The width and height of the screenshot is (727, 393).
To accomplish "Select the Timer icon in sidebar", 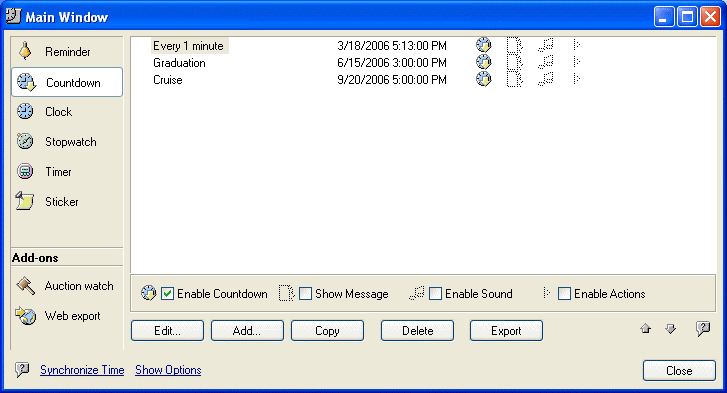I will click(x=25, y=171).
